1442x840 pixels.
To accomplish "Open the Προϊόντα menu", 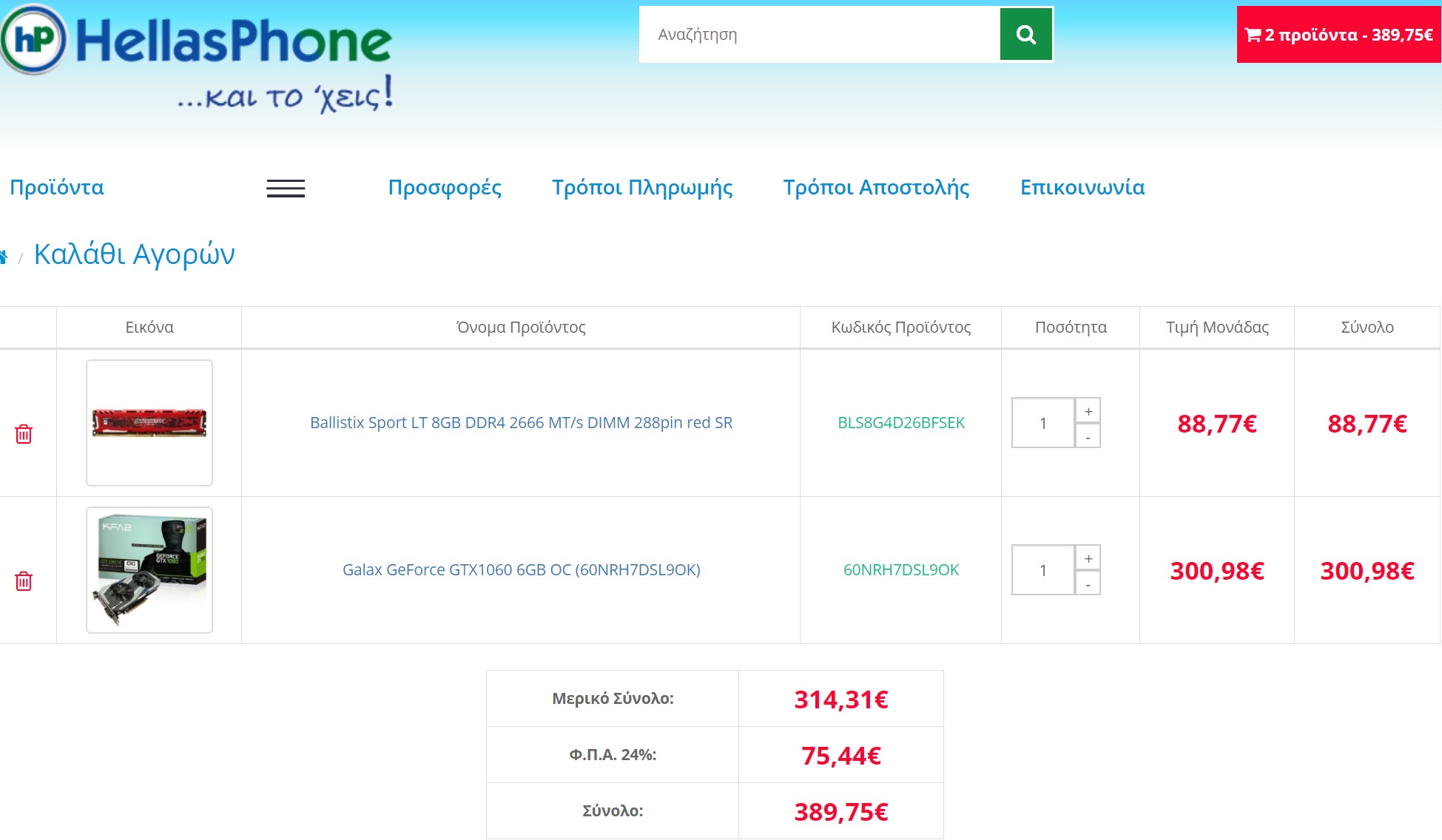I will 57,188.
